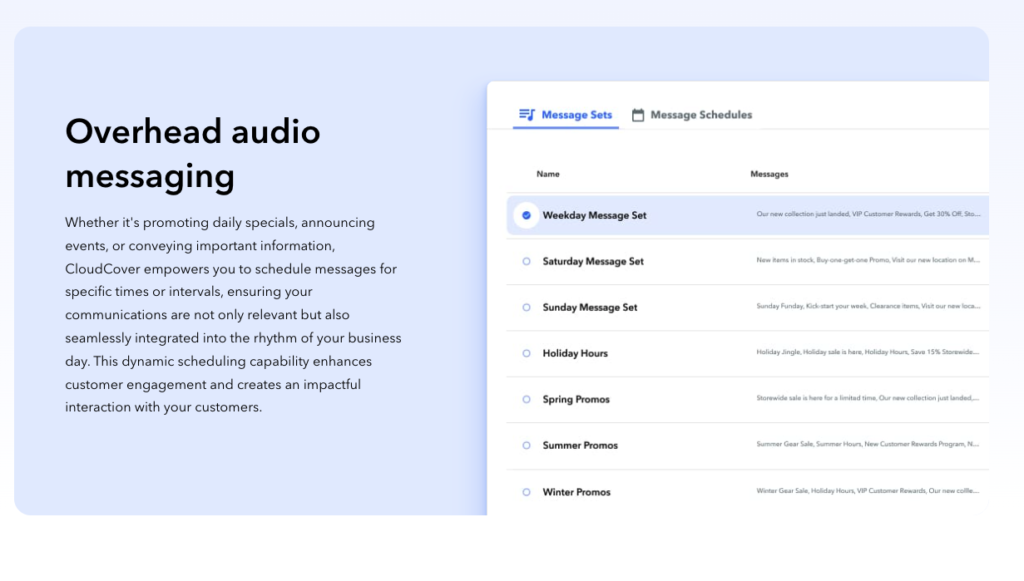The width and height of the screenshot is (1024, 581).
Task: Select the Winter Promos radio button
Action: [x=526, y=492]
